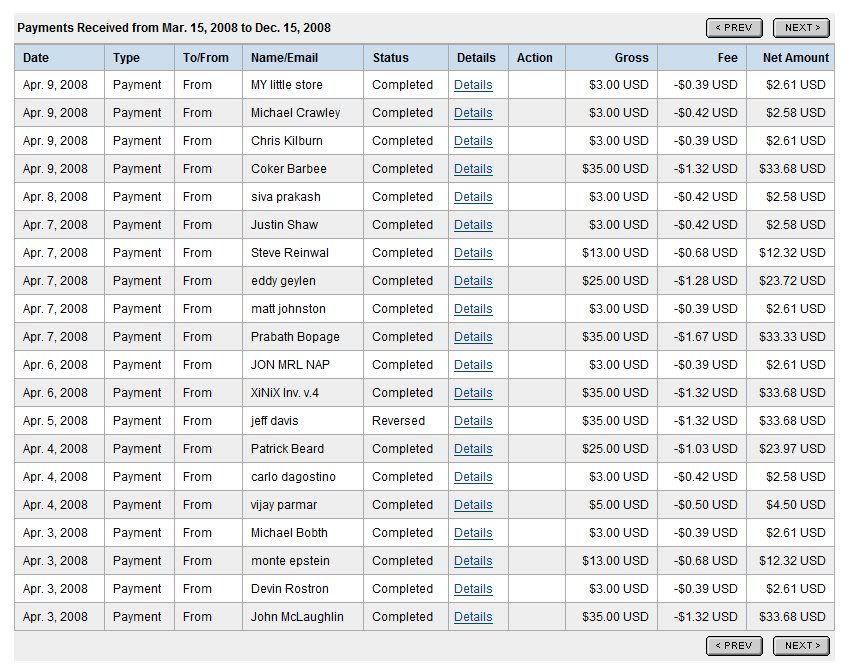Screen dimensions: 850x666
Task: Open Details for Prabath Bopage payment
Action: point(473,337)
